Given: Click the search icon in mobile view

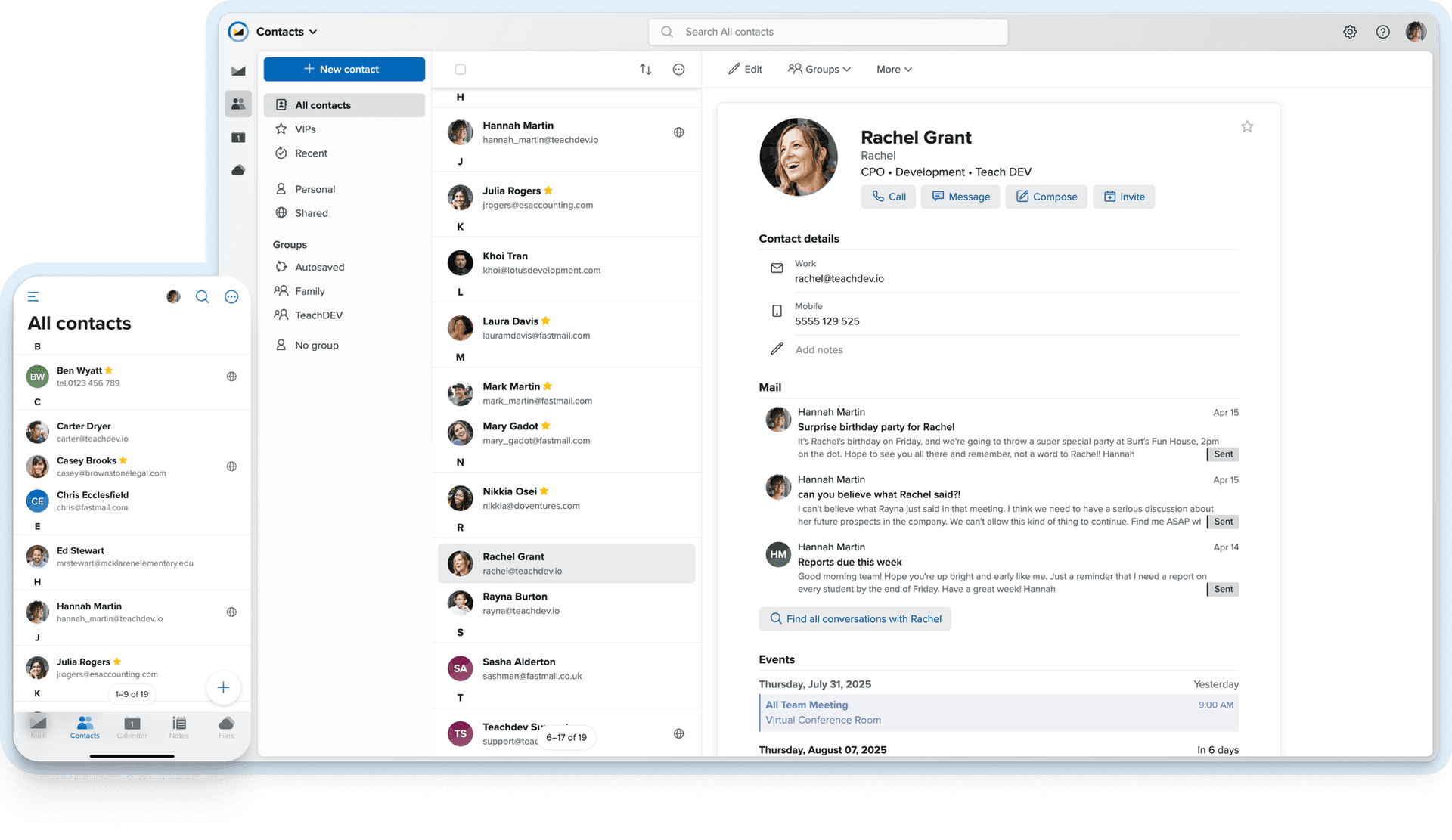Looking at the screenshot, I should tap(202, 296).
